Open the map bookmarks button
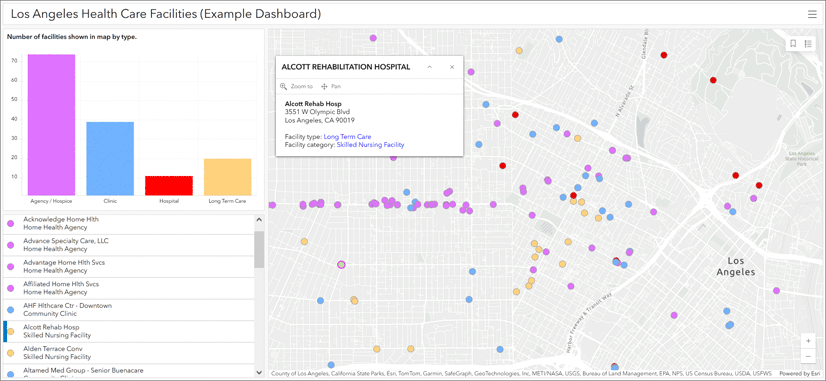This screenshot has height=381, width=826. [793, 44]
